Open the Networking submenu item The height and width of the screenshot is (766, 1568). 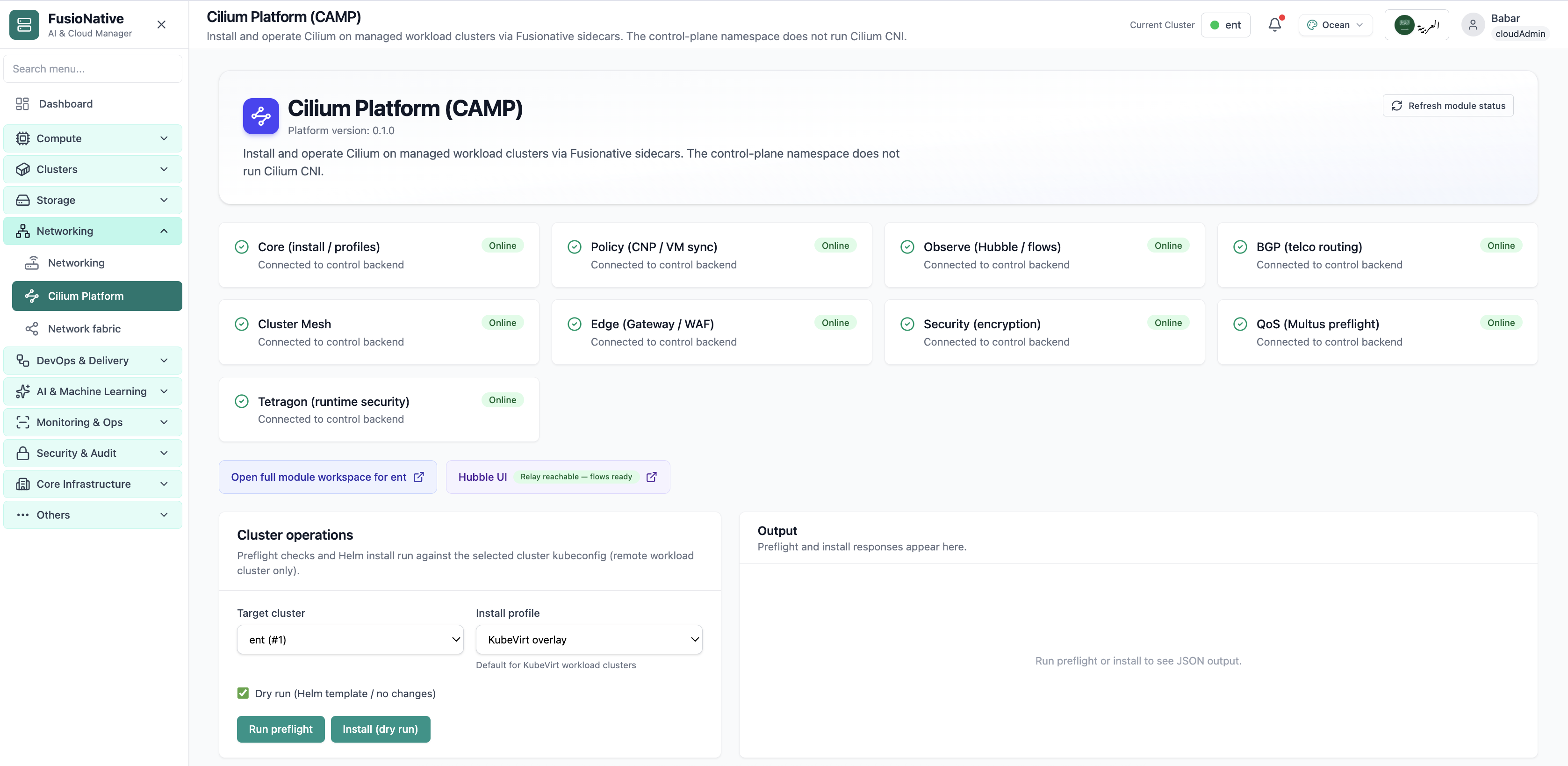point(97,263)
